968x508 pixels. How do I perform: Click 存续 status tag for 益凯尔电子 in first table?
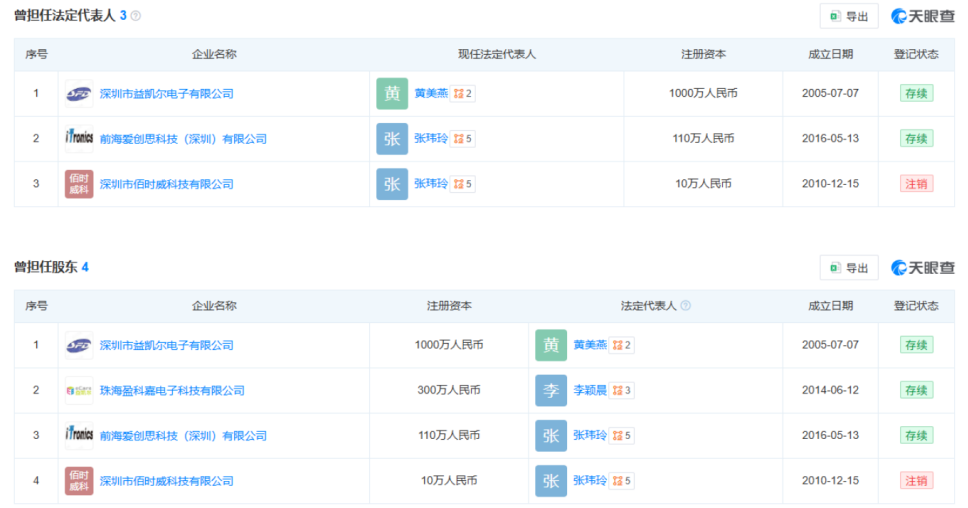tap(916, 93)
